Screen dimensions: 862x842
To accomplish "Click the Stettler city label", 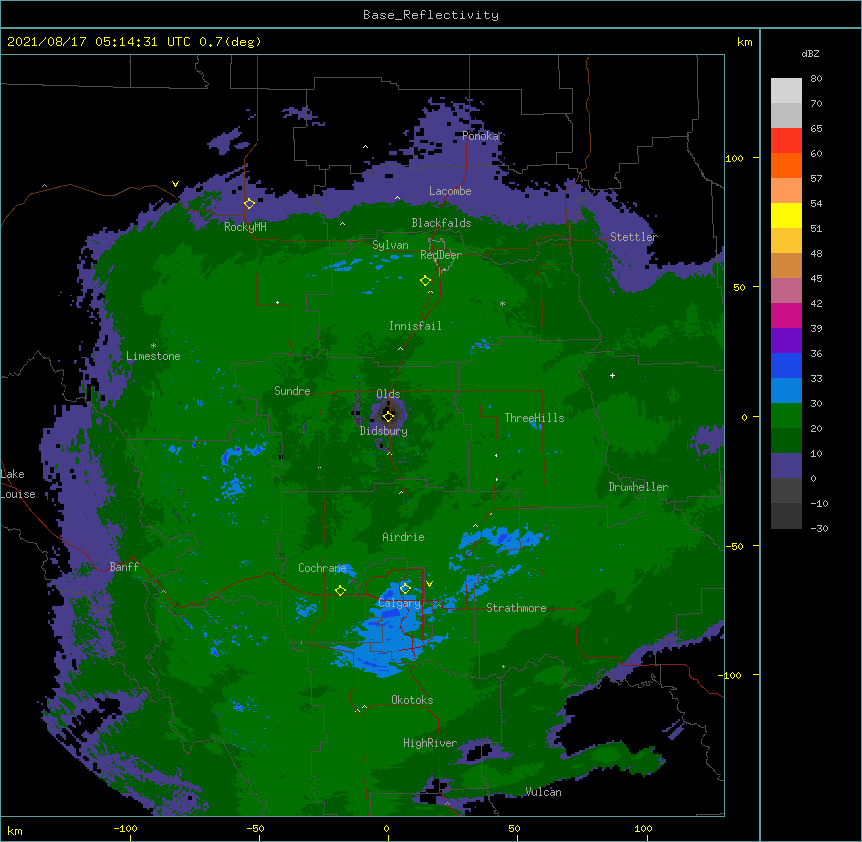I will [634, 237].
